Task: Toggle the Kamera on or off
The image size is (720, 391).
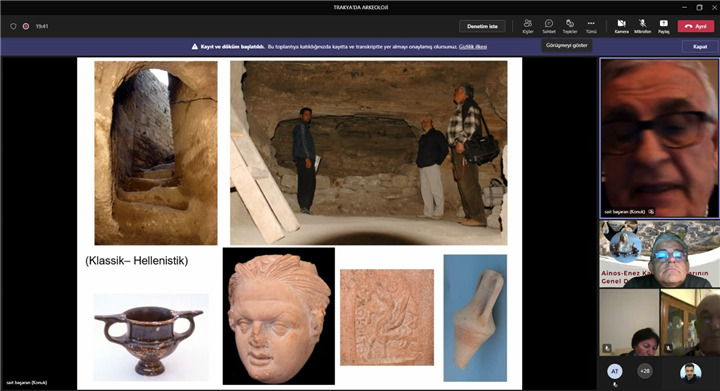Action: 621,26
